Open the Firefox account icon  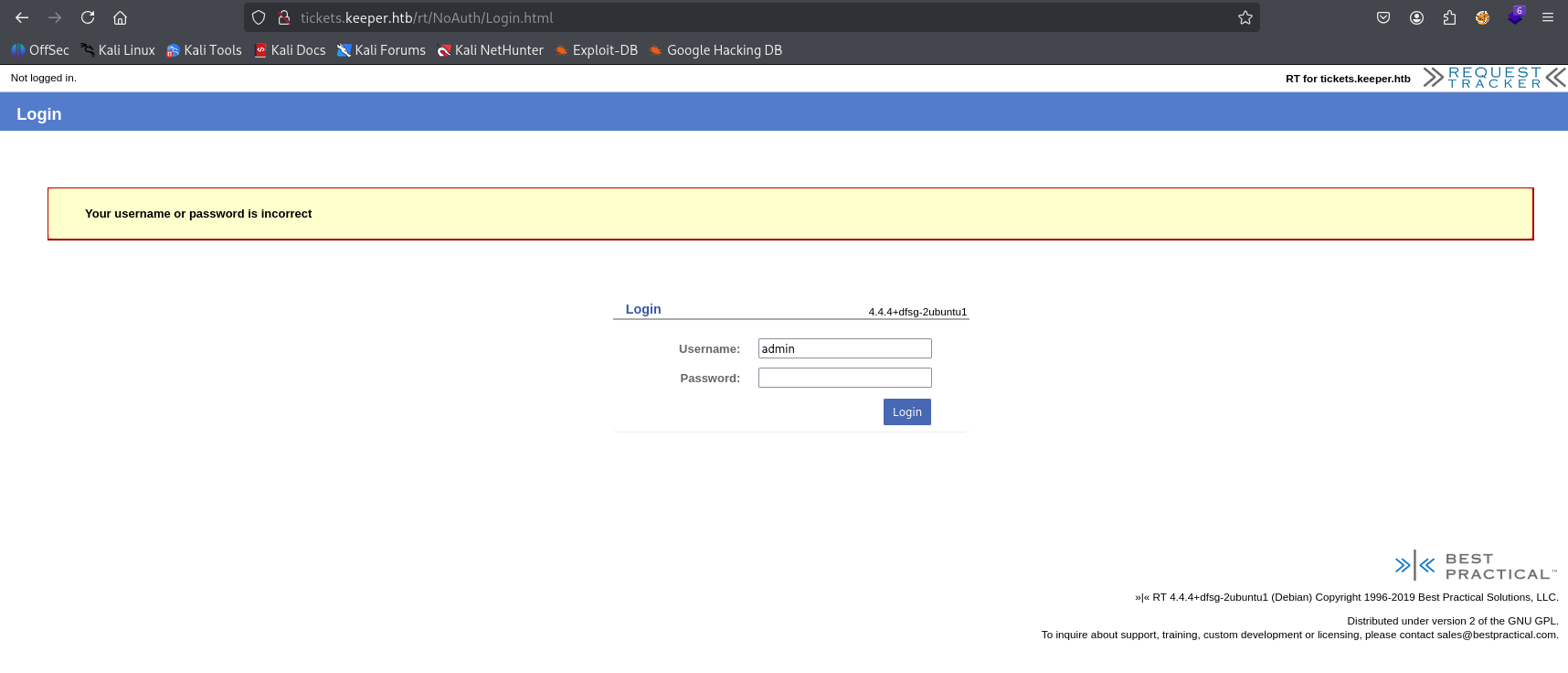click(x=1416, y=17)
